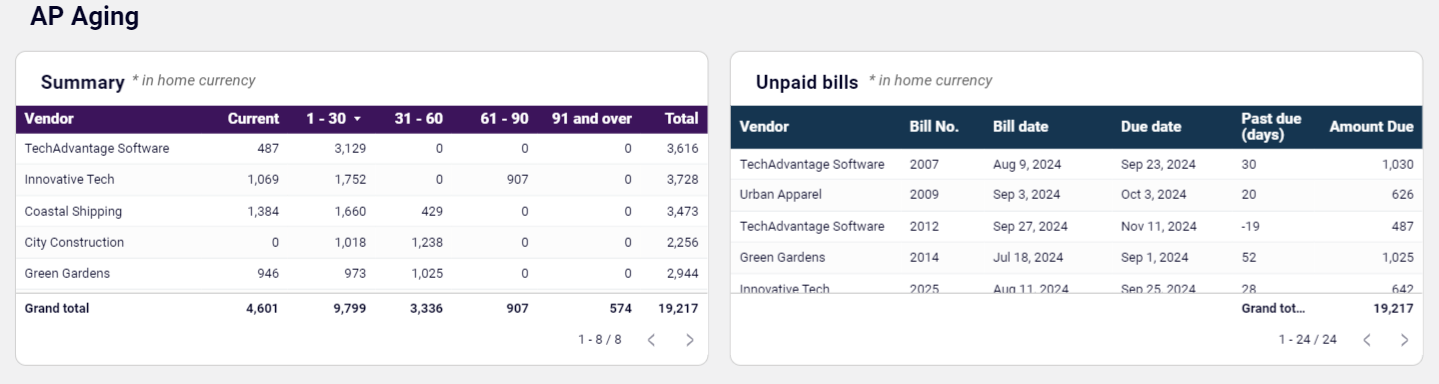Click 1,238 value for City Construction

[x=426, y=243]
